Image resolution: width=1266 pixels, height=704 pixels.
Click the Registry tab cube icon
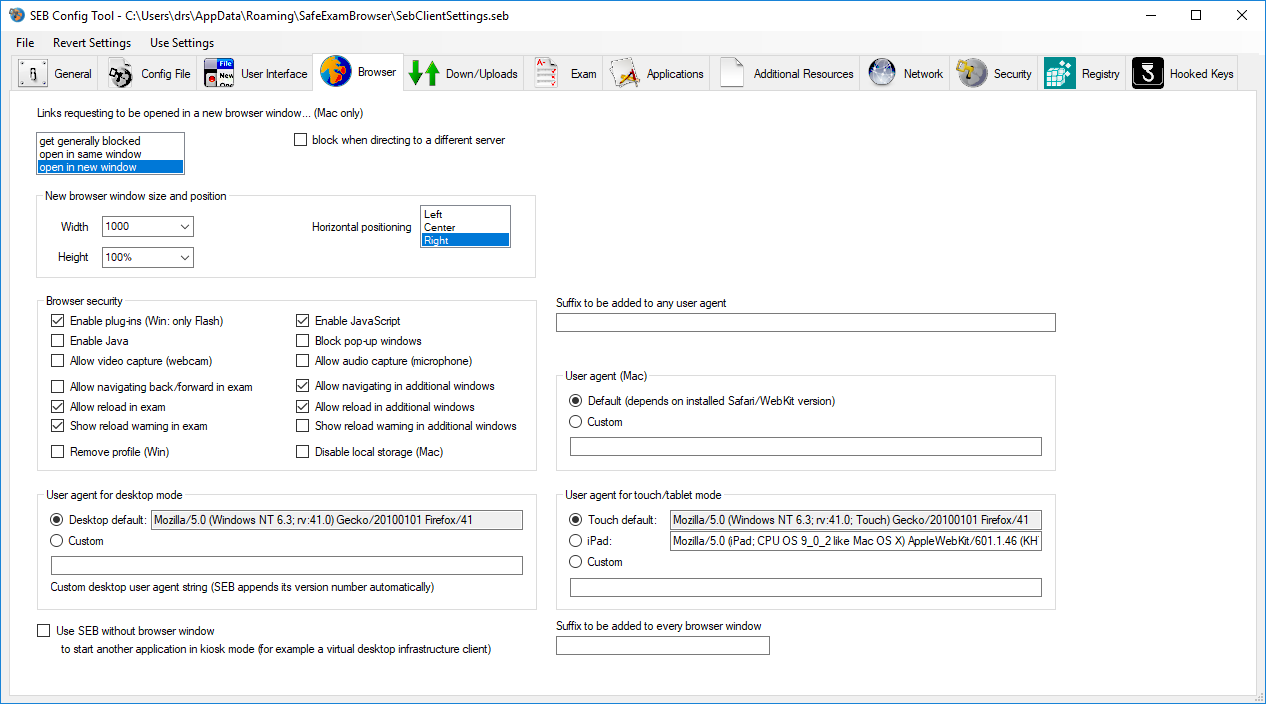(1060, 74)
